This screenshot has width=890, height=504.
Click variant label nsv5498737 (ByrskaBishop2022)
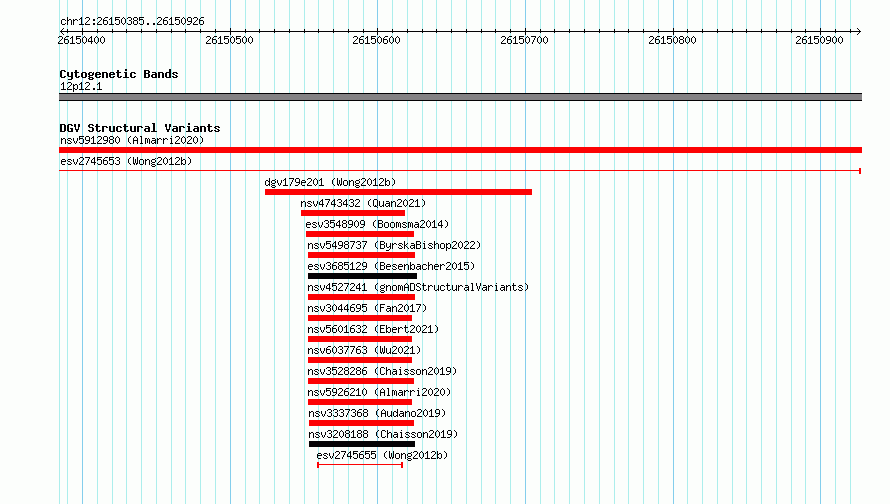click(x=394, y=245)
